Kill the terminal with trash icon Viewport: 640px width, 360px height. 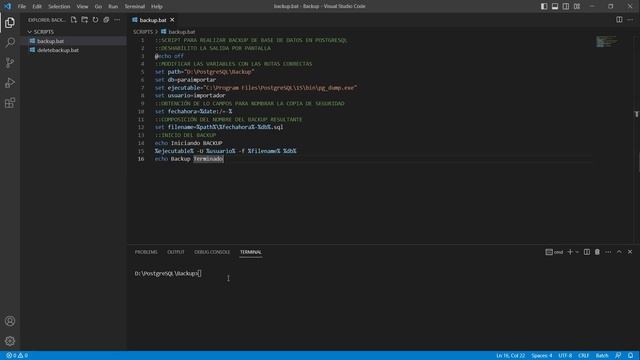[x=597, y=252]
